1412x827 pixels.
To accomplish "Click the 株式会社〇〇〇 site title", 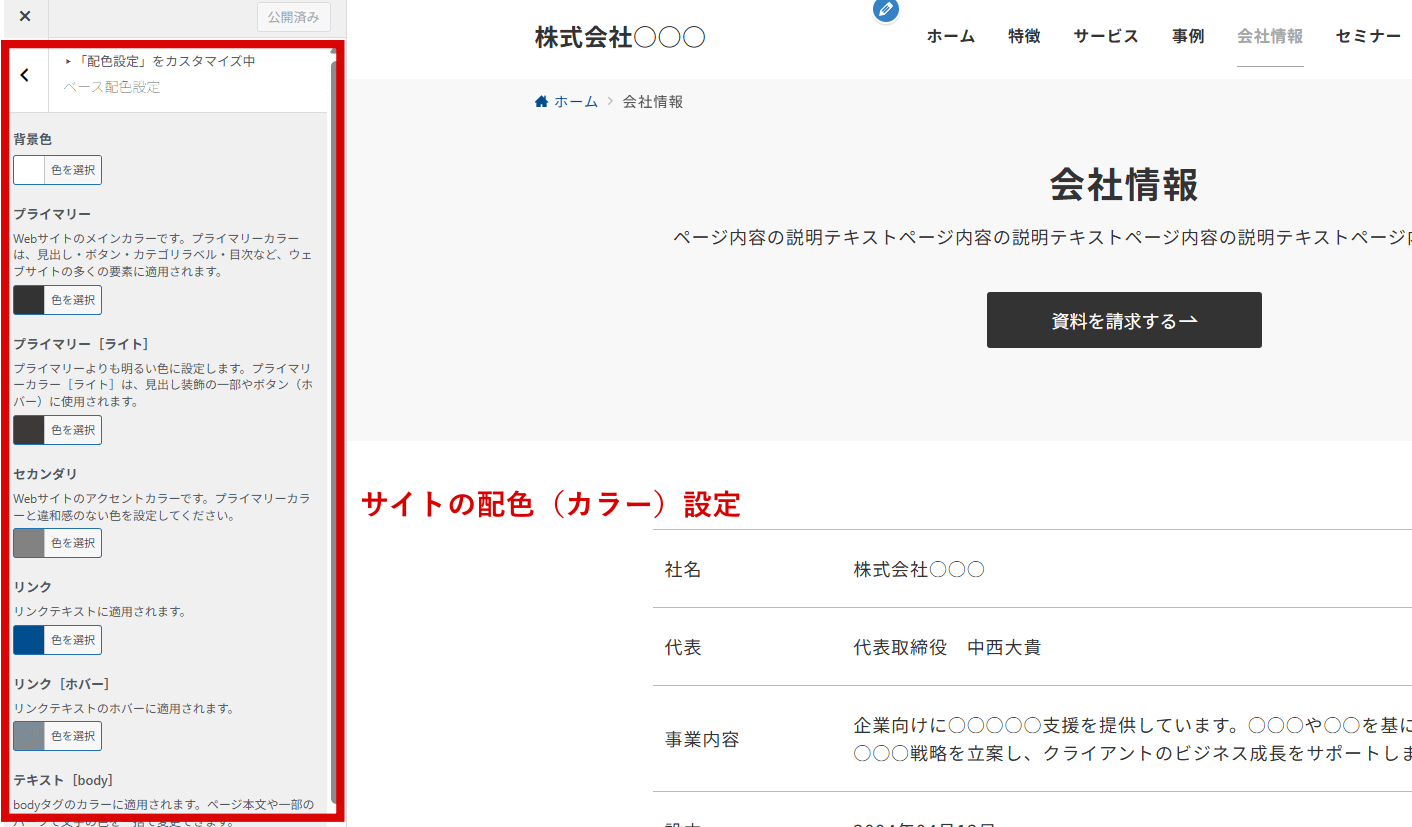I will (x=620, y=38).
